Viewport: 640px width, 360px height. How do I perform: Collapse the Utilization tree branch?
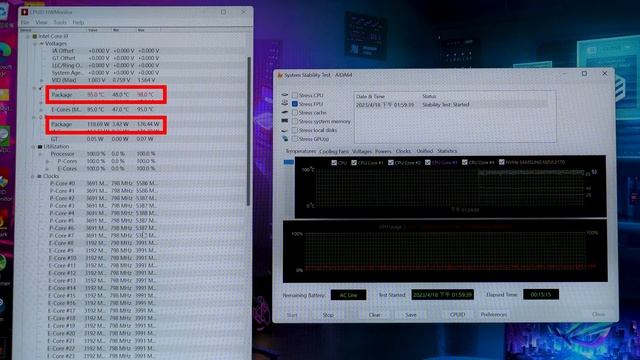pyautogui.click(x=33, y=147)
